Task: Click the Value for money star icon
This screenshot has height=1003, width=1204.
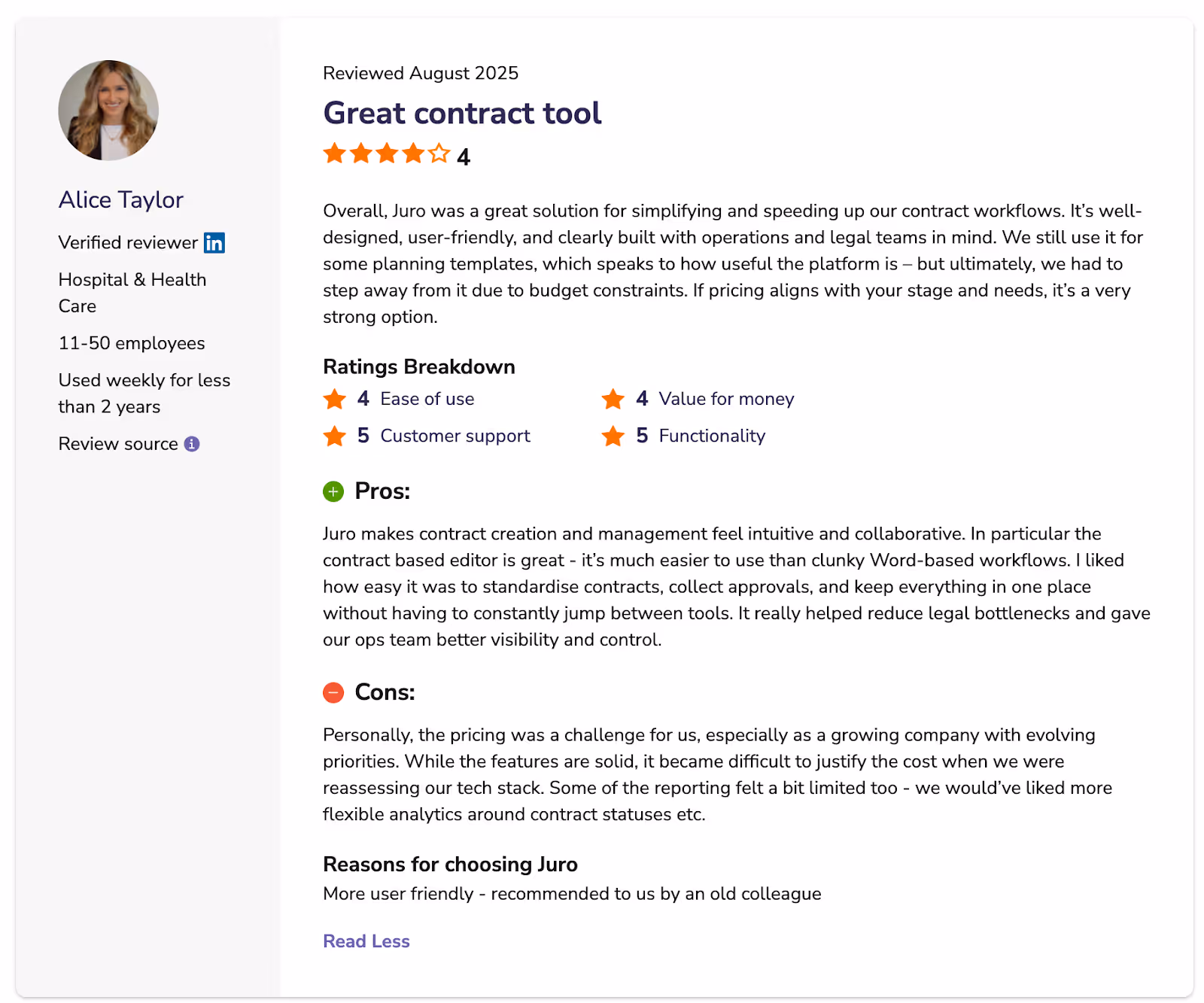Action: (613, 399)
